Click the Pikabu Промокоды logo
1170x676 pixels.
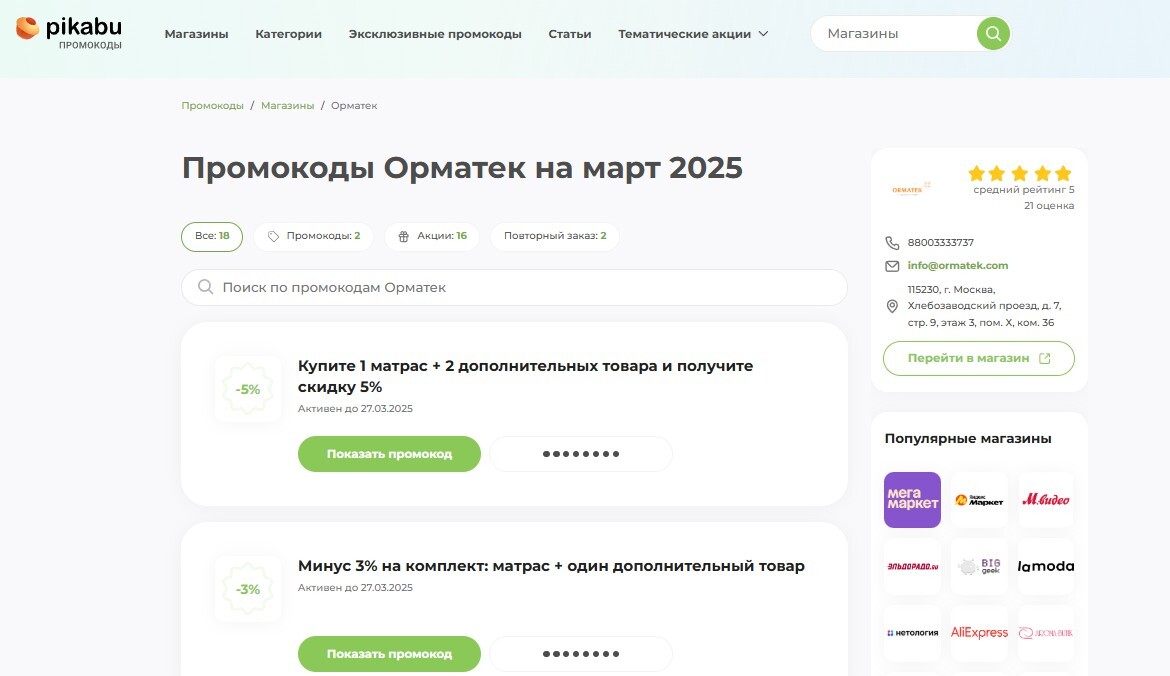tap(69, 34)
